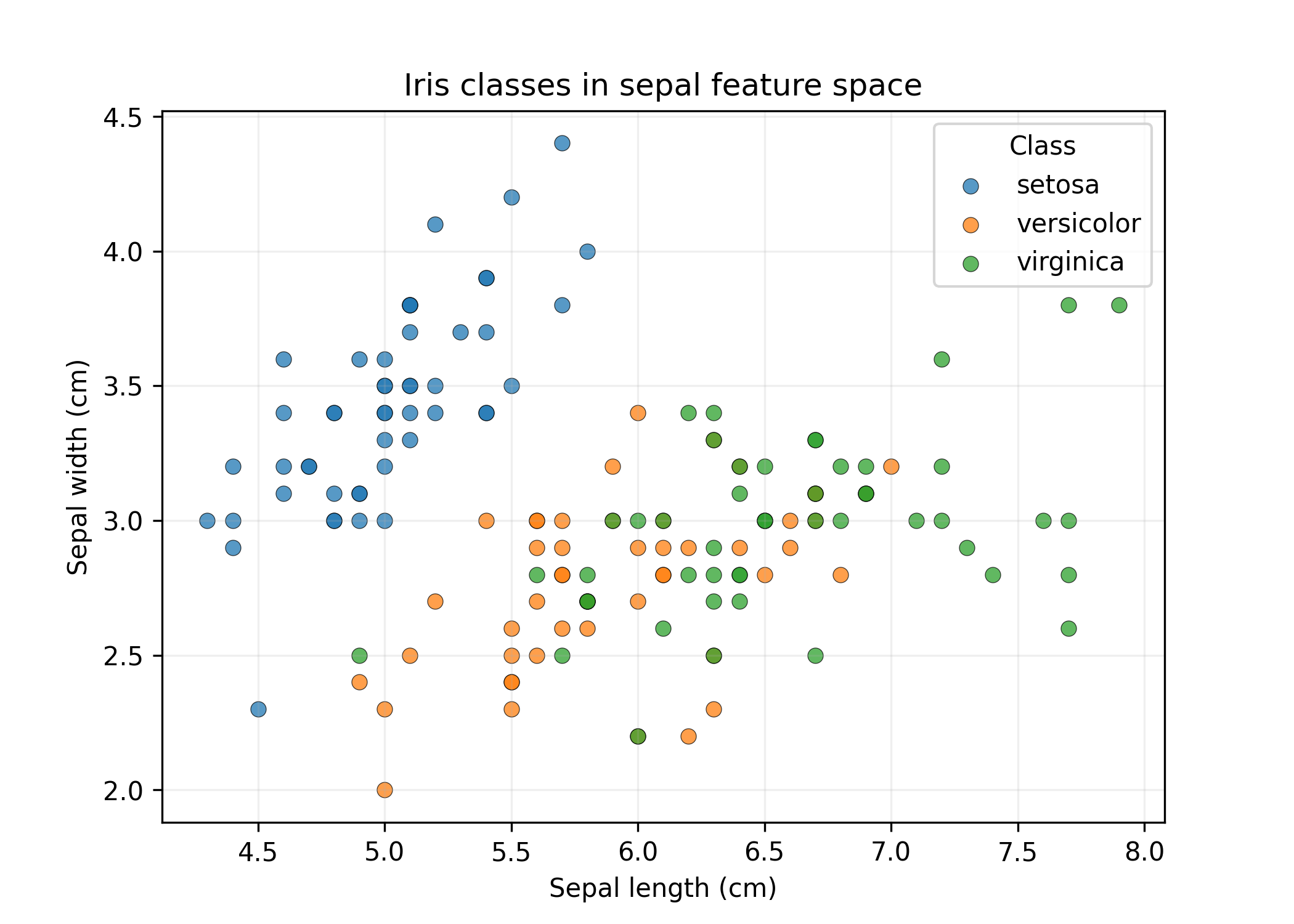Click the 8.0 tick label on x-axis
1294x924 pixels.
coord(1144,853)
